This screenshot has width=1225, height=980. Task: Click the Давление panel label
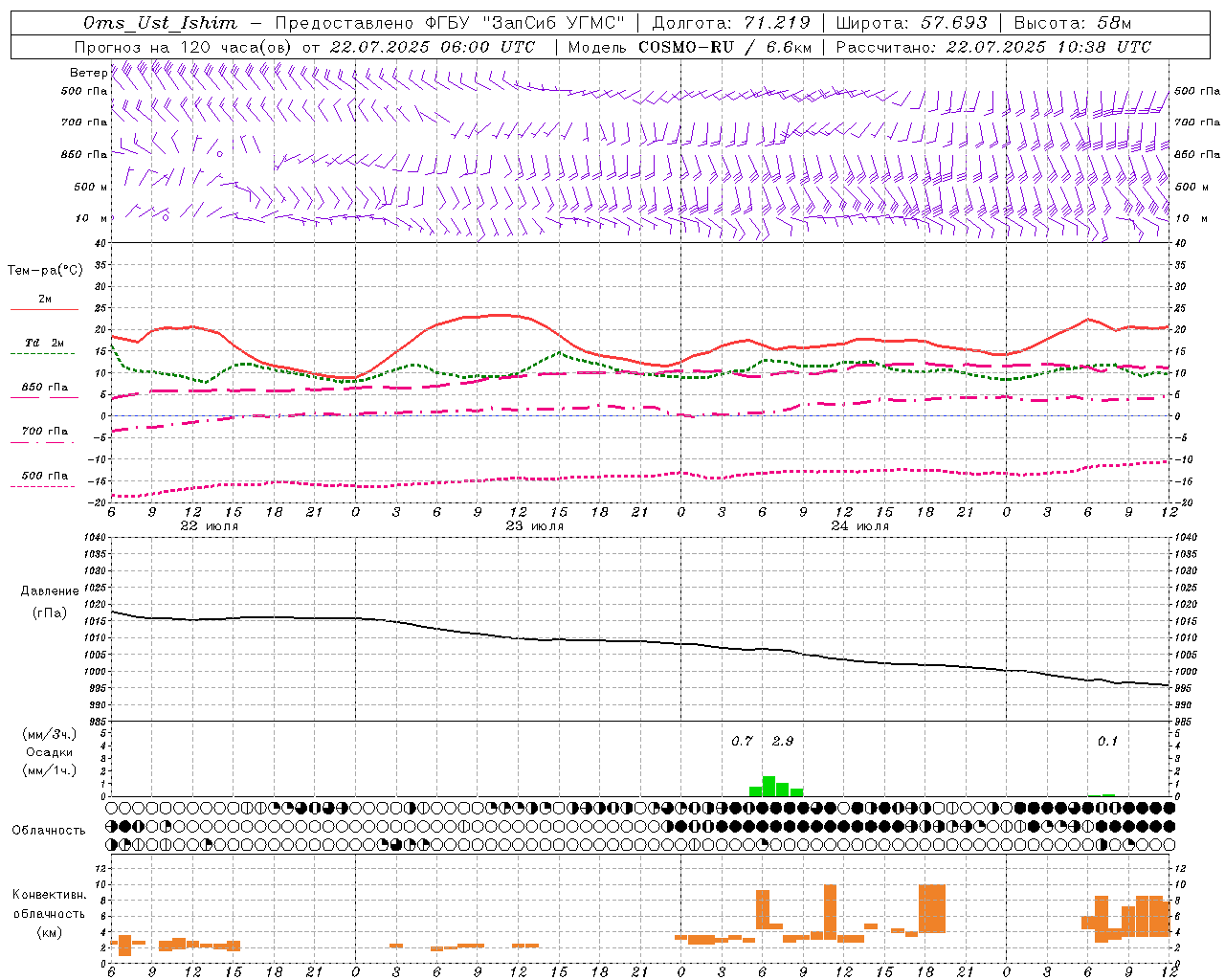[x=49, y=591]
